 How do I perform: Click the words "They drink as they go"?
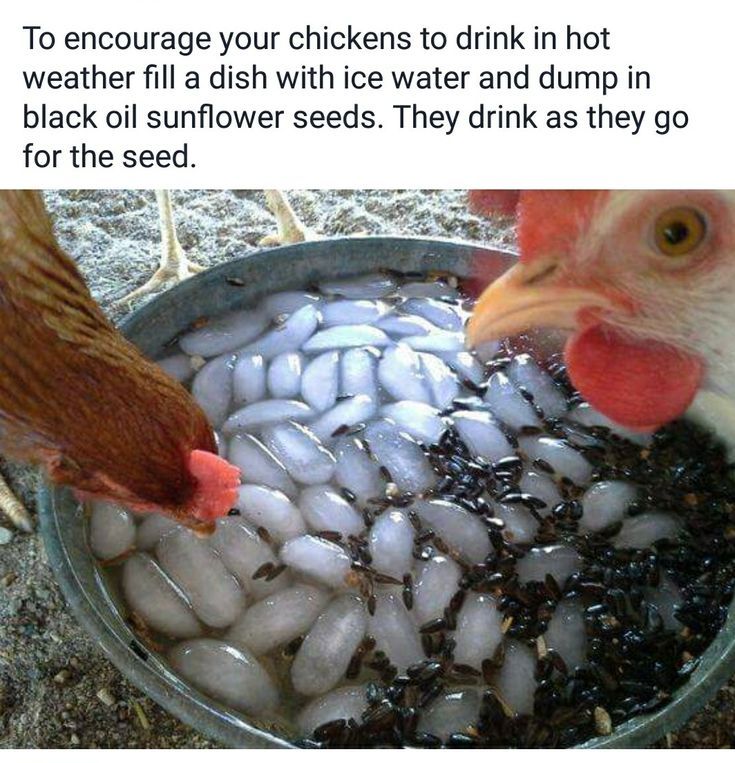(540, 118)
